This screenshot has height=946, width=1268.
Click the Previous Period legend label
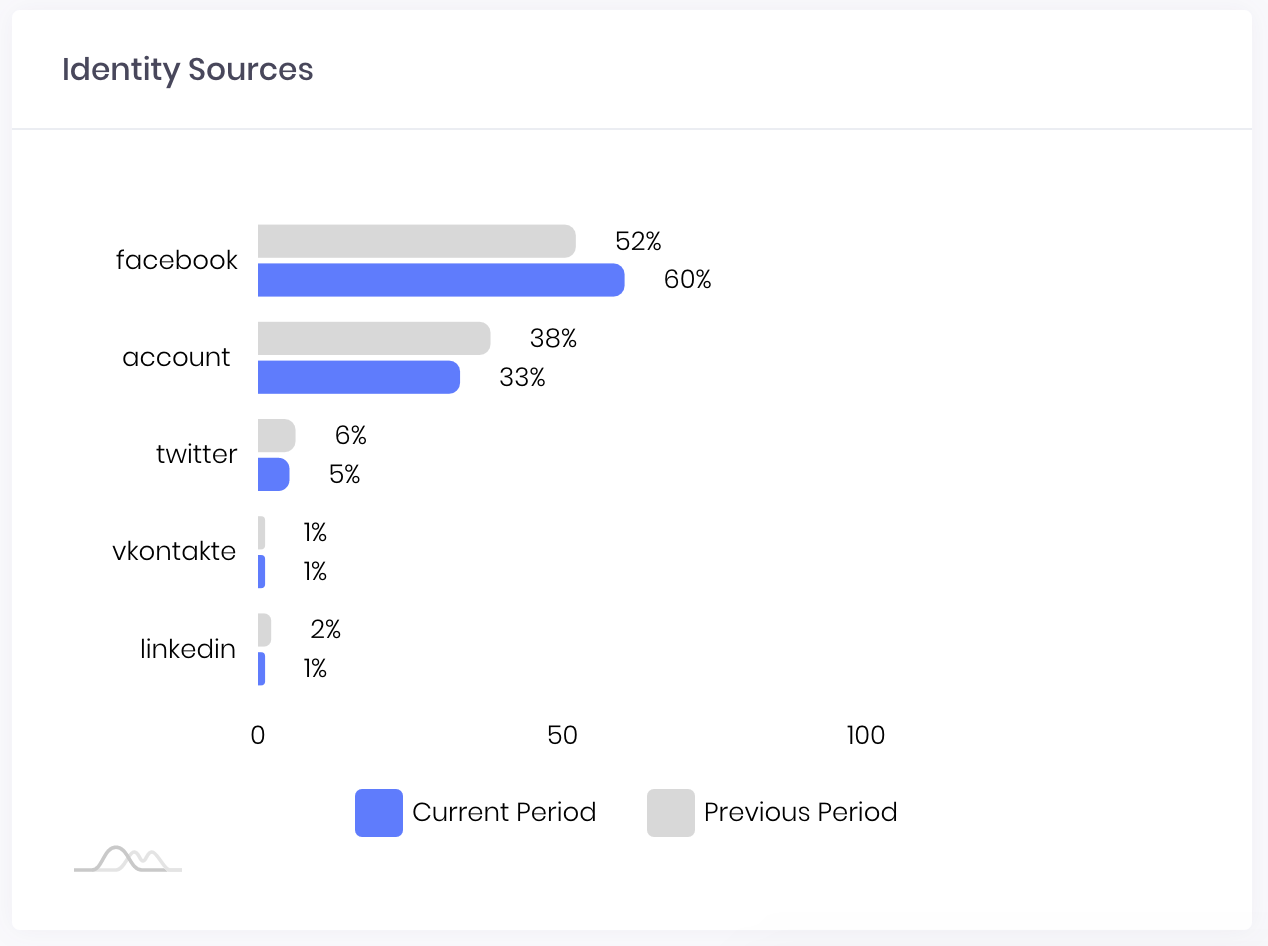tap(800, 812)
